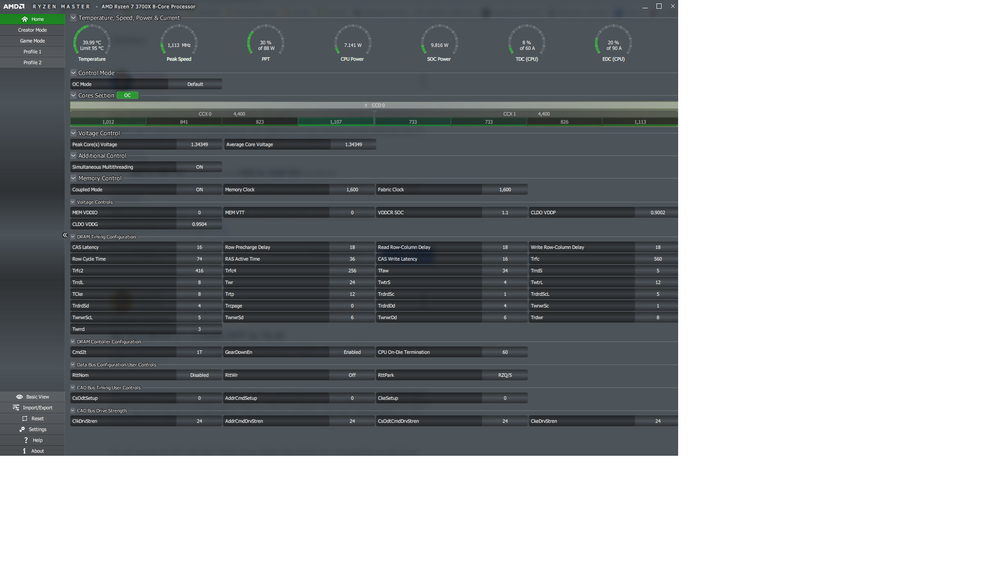
Task: Select core bar showing 1,012 MHz
Action: [108, 122]
